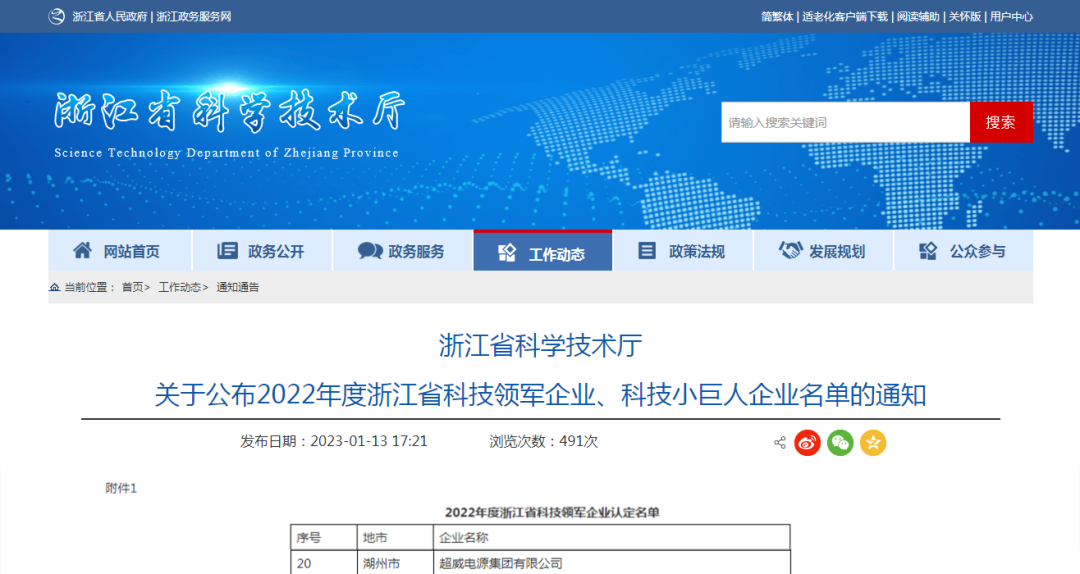Click the list icon beside 政策法规
Viewport: 1080px width, 574px height.
pos(647,251)
